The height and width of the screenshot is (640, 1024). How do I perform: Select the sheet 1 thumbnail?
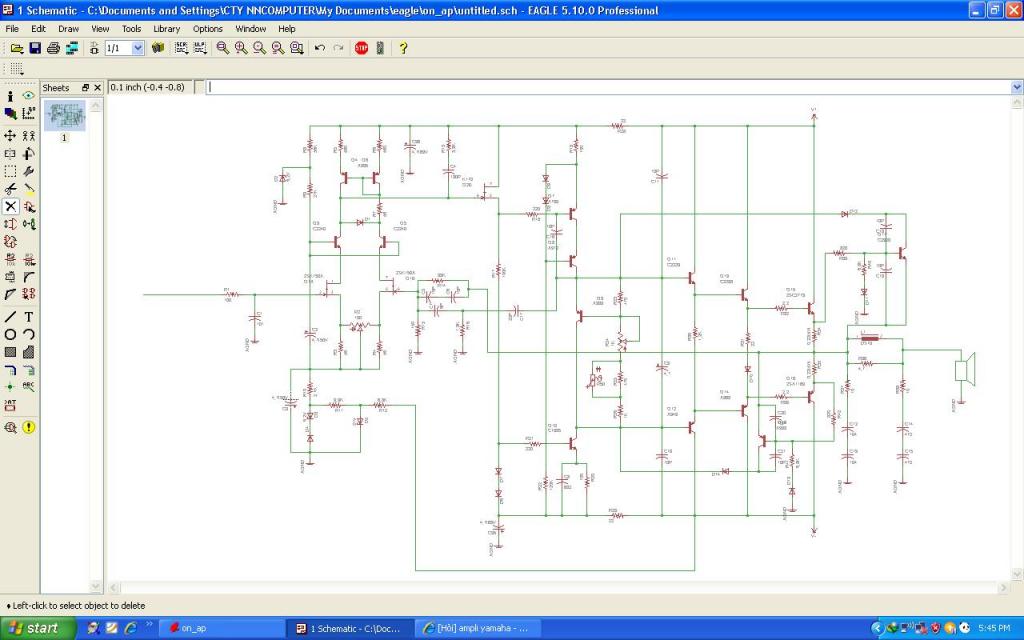click(65, 116)
